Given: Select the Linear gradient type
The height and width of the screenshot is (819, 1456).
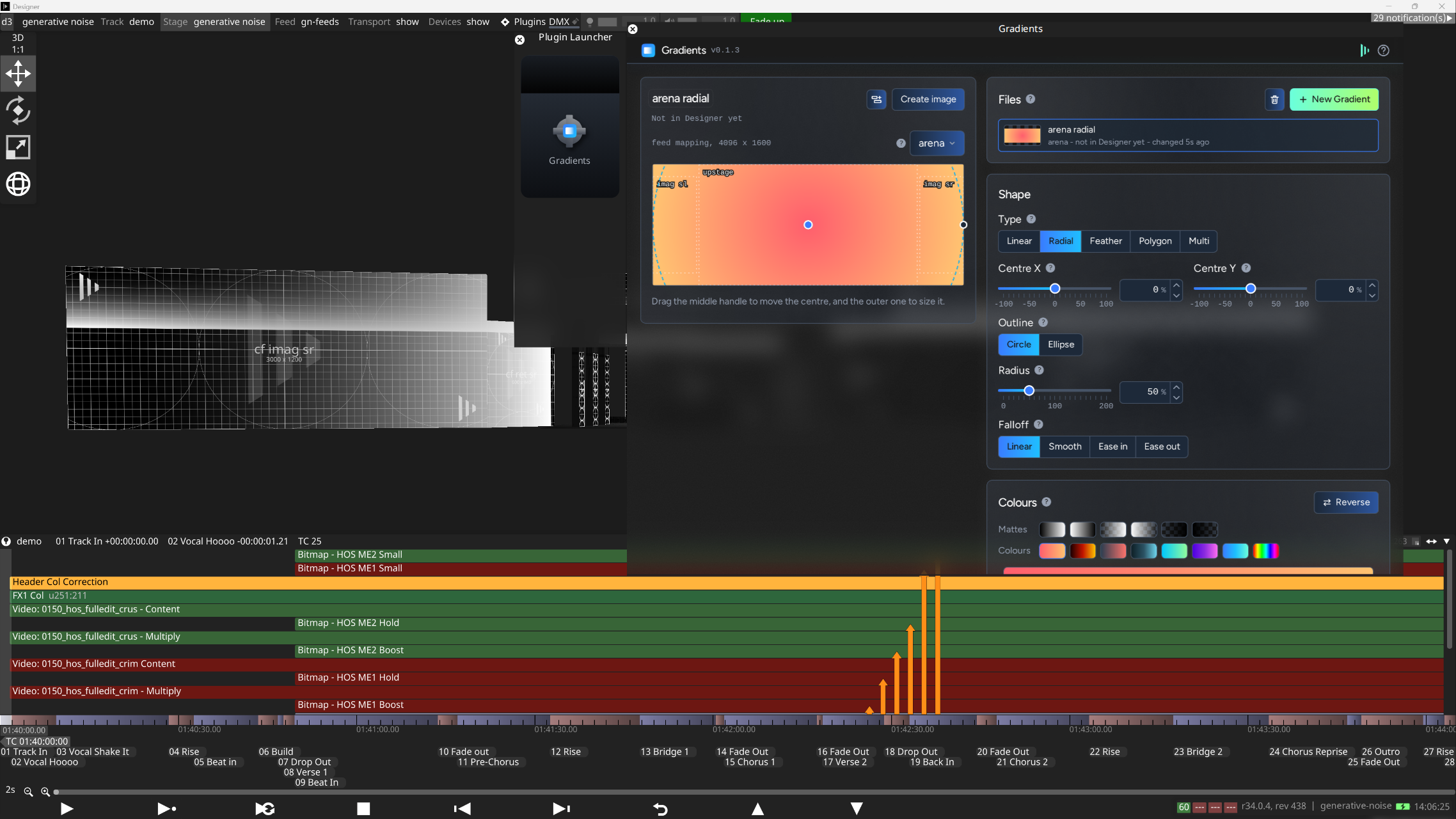Looking at the screenshot, I should point(1019,241).
